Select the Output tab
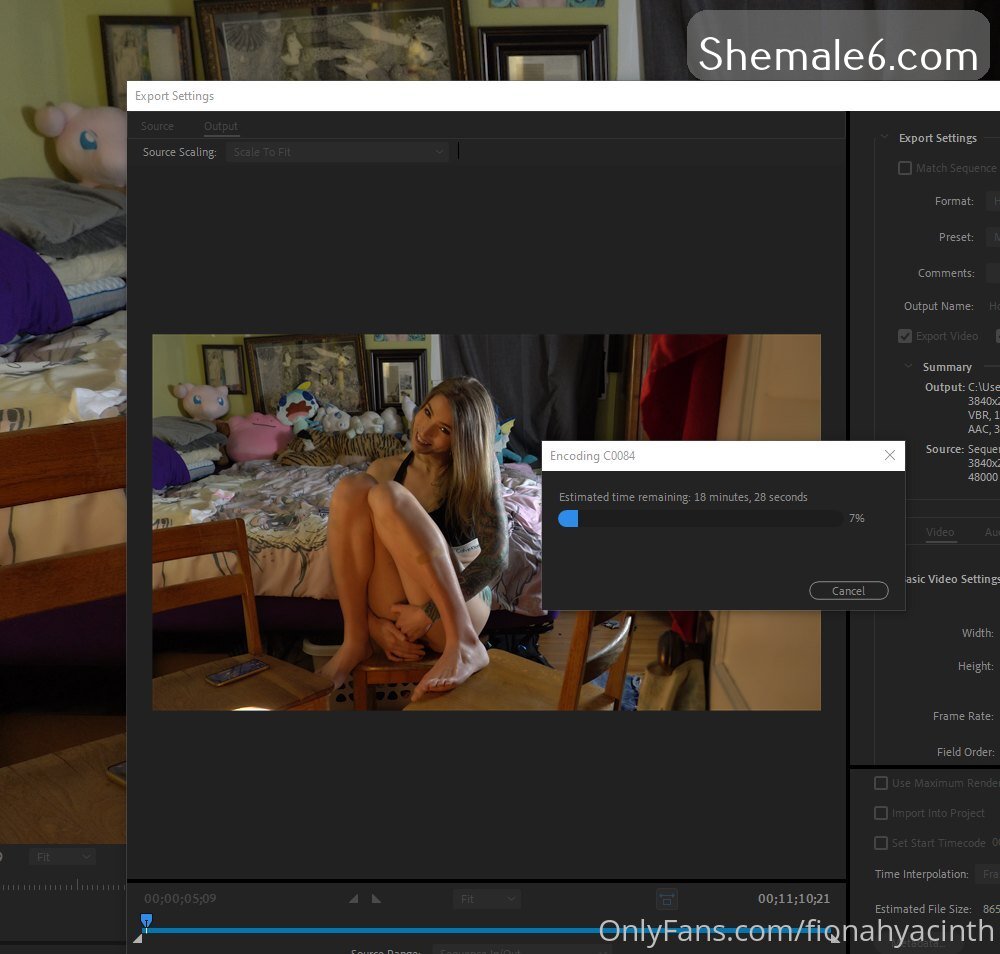 click(221, 126)
